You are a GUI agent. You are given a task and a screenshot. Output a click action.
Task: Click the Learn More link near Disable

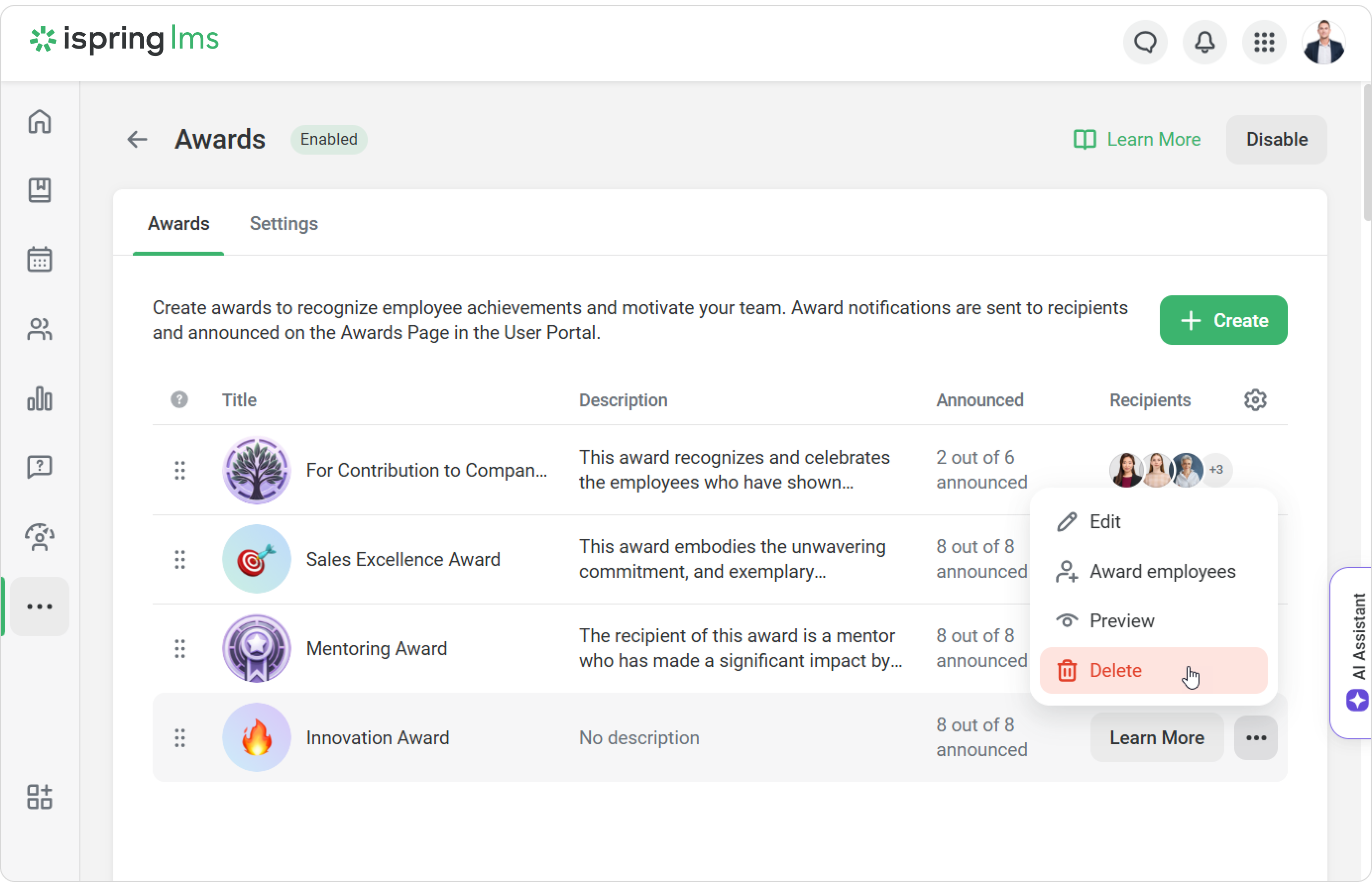(x=1137, y=139)
